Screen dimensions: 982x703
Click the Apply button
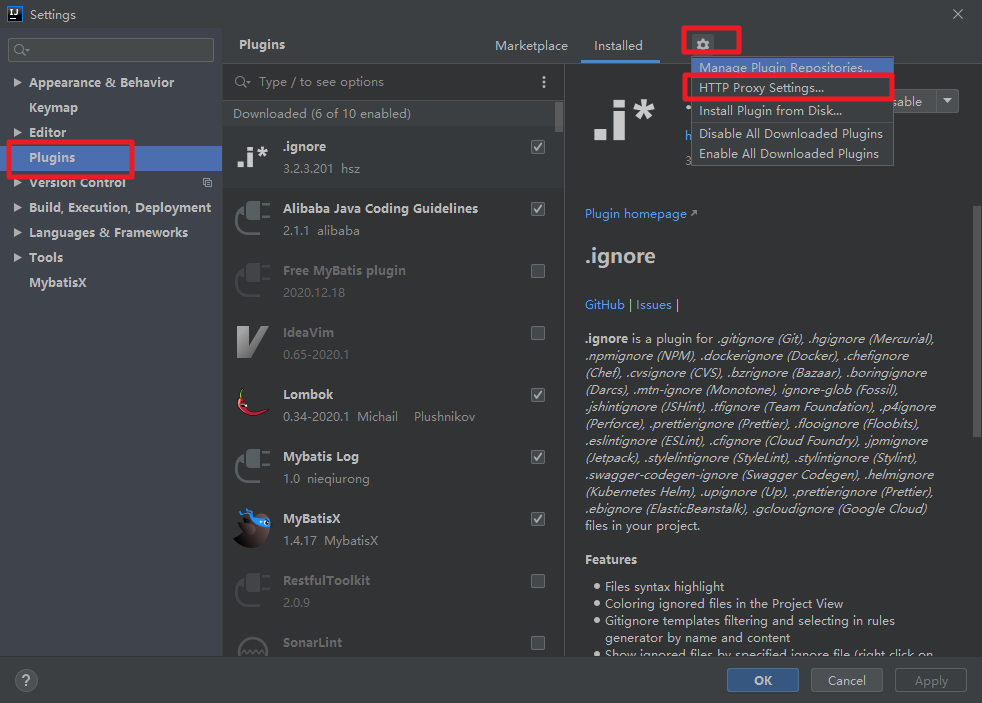931,680
